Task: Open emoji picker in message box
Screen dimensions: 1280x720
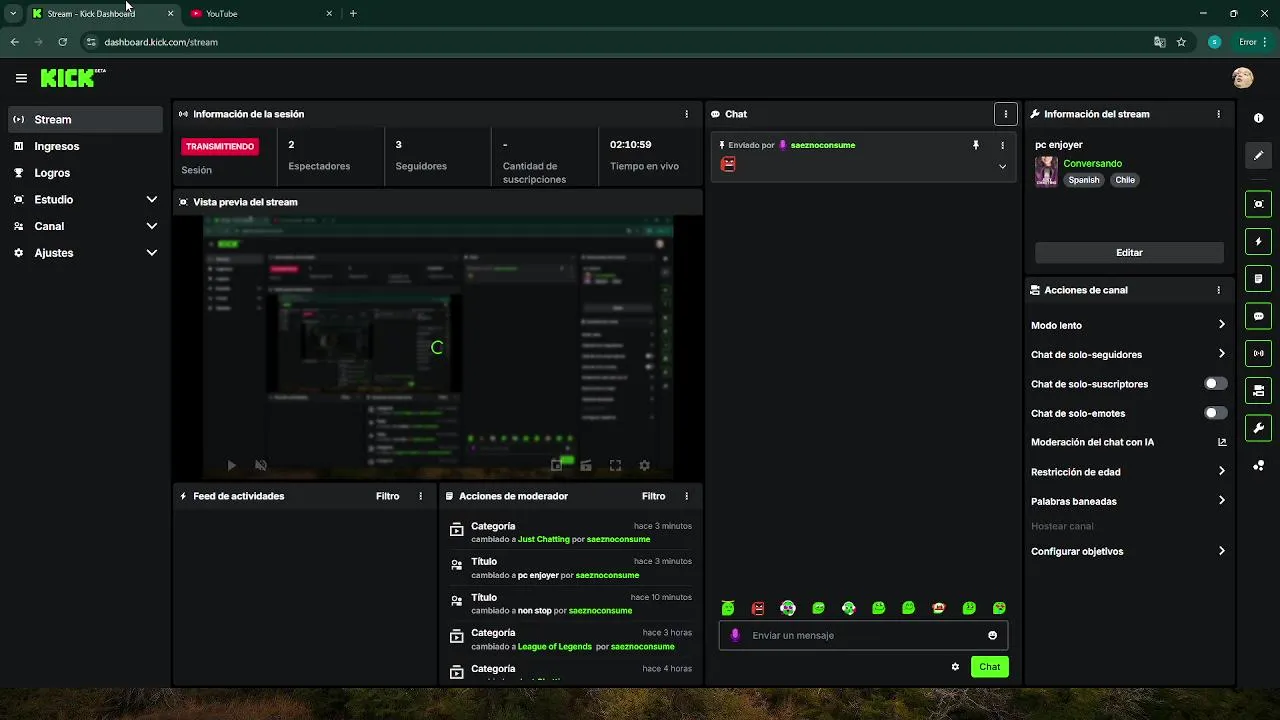Action: click(992, 635)
